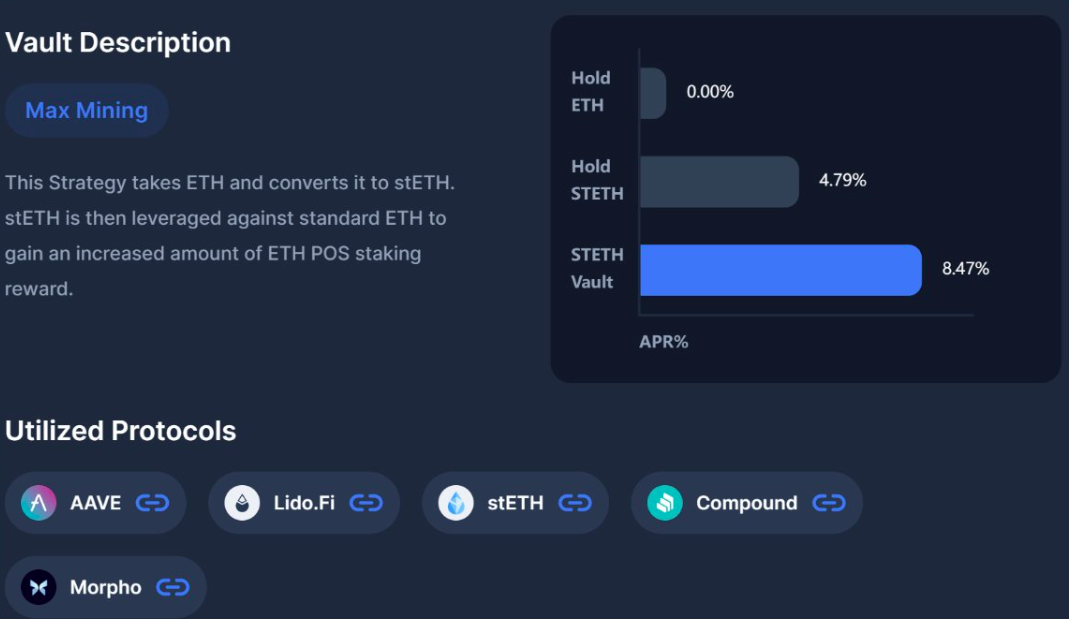Click the Morpho butterfly logo icon

click(x=38, y=587)
